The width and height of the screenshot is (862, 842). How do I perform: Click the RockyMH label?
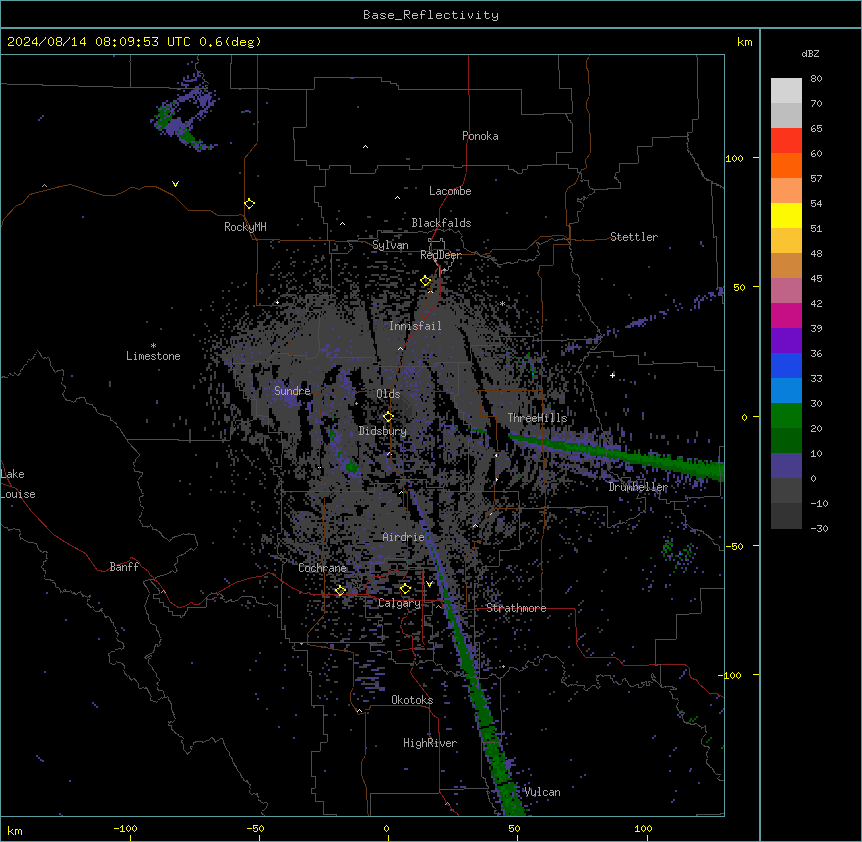[x=245, y=227]
